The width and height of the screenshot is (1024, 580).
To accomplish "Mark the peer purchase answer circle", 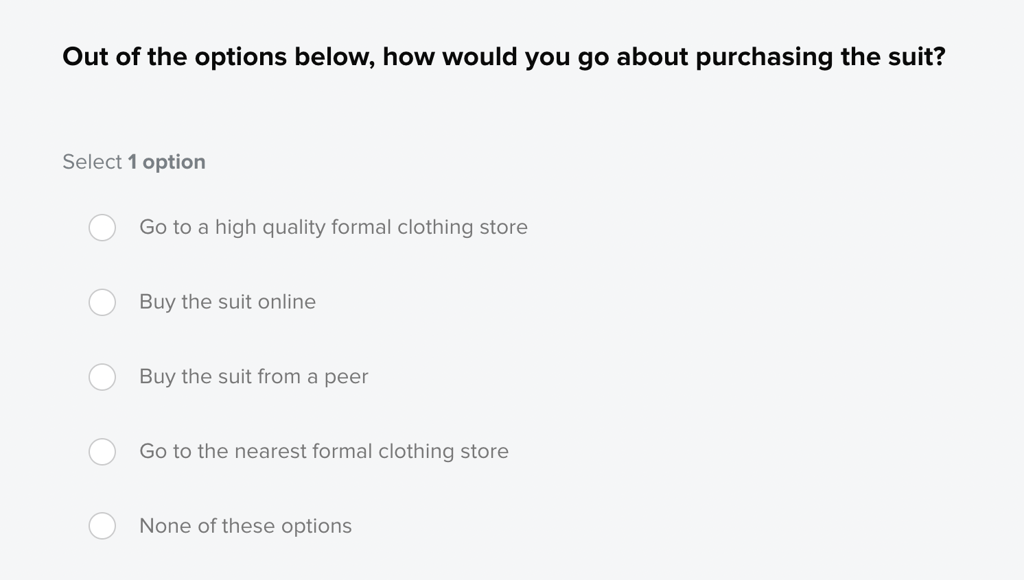I will (x=103, y=377).
